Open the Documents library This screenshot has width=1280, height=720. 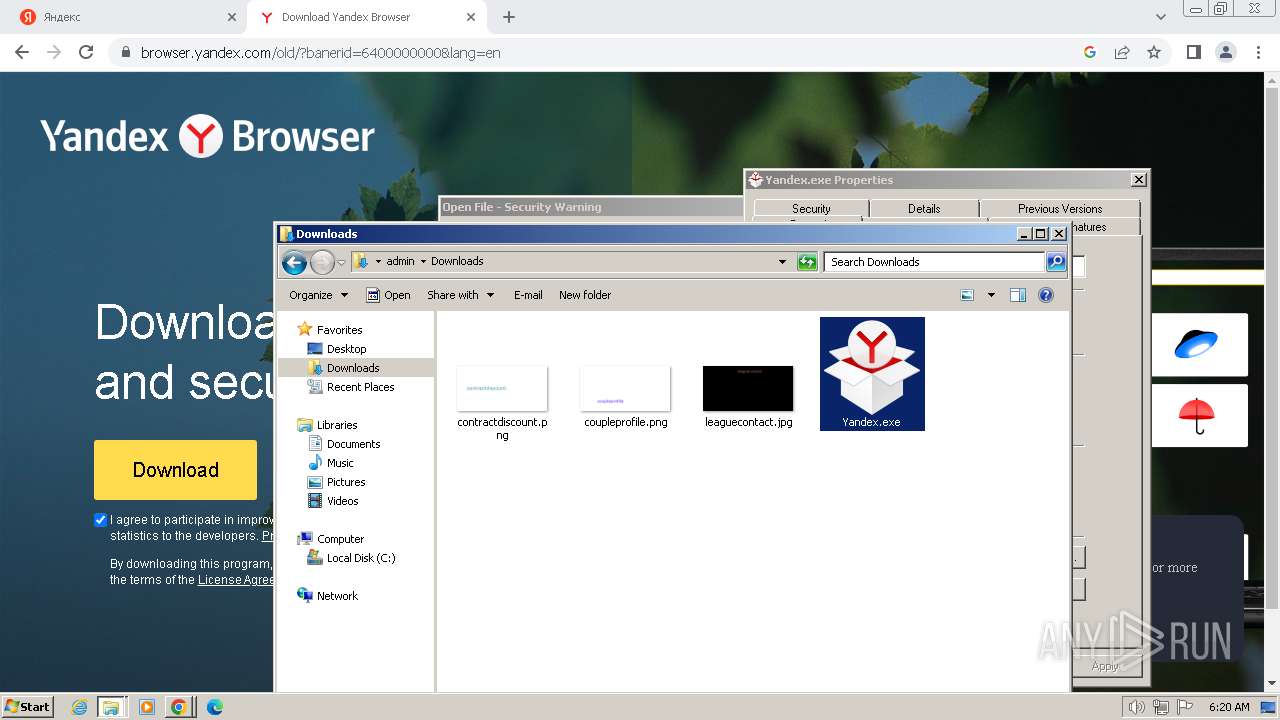point(353,444)
